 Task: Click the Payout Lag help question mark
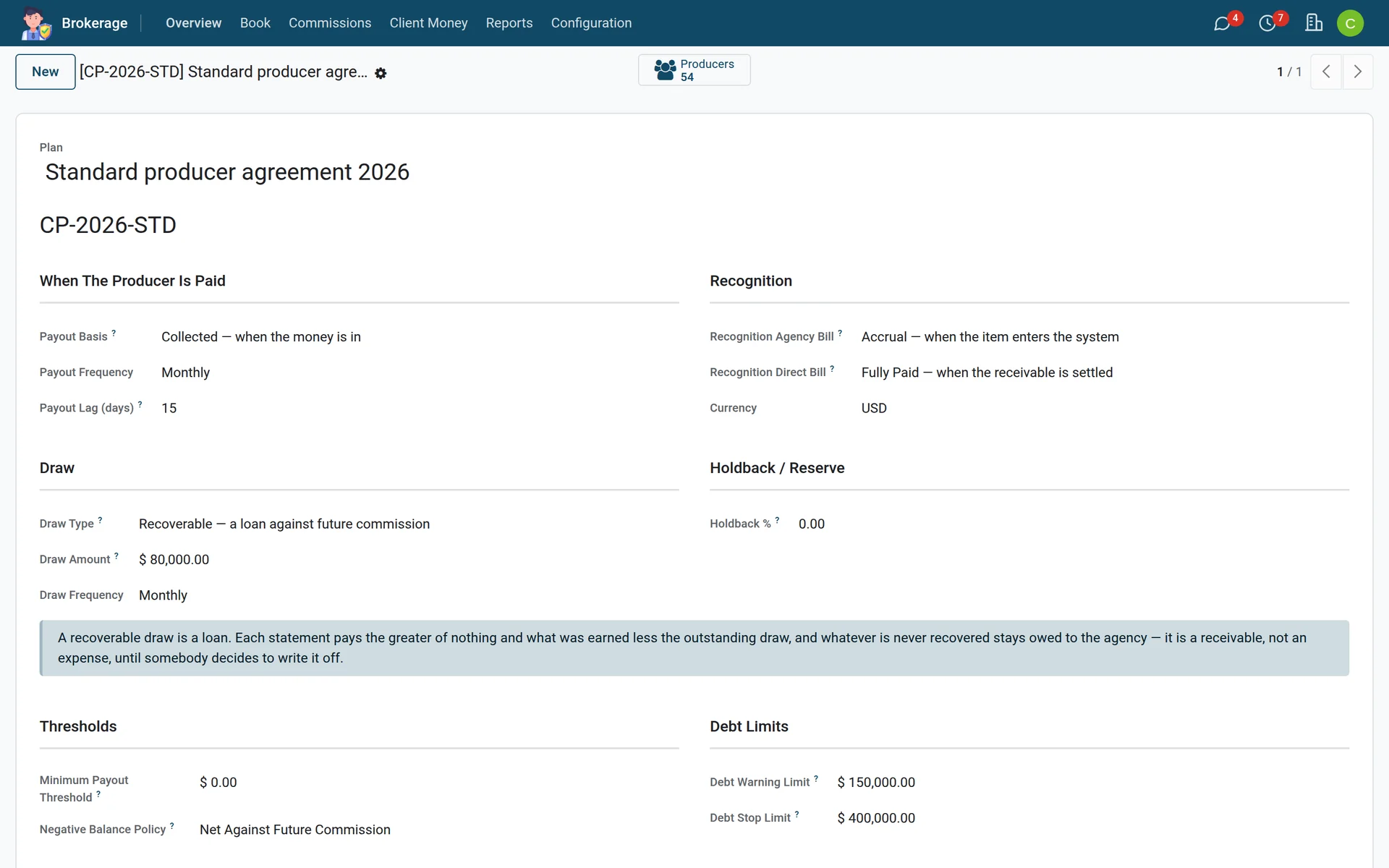tap(140, 405)
